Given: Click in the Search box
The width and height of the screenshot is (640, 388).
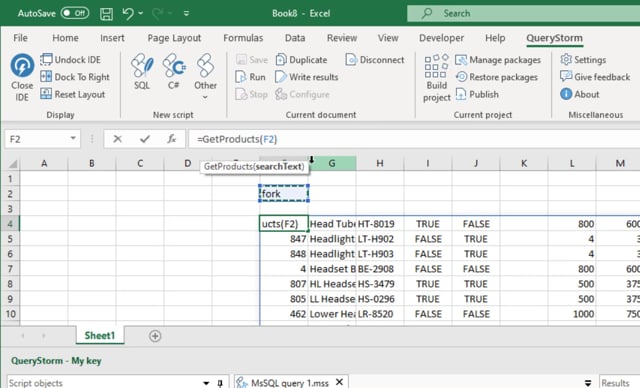Looking at the screenshot, I should click(523, 13).
